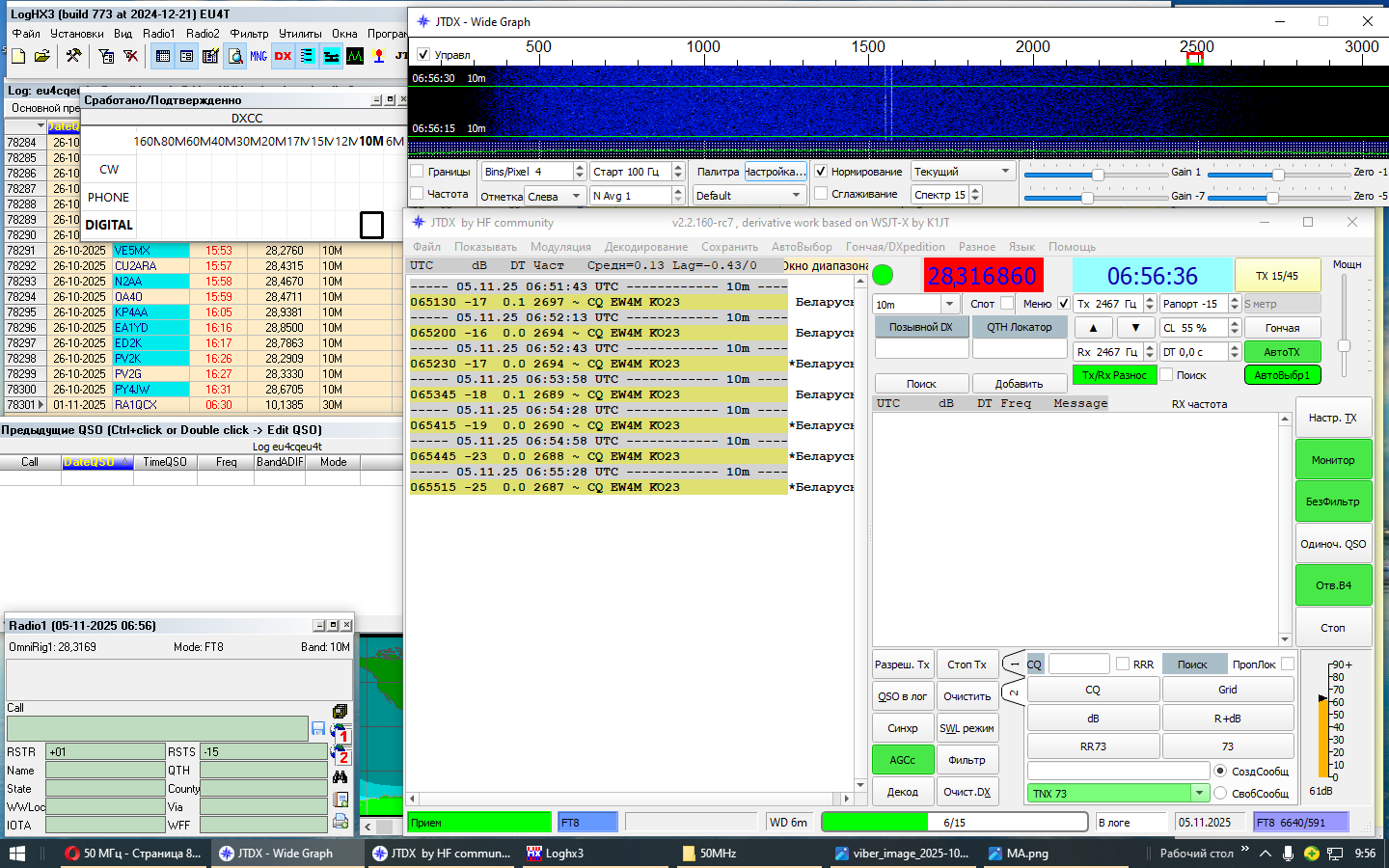Click the blue MNG toolbar icon
1389x868 pixels.
[259, 56]
